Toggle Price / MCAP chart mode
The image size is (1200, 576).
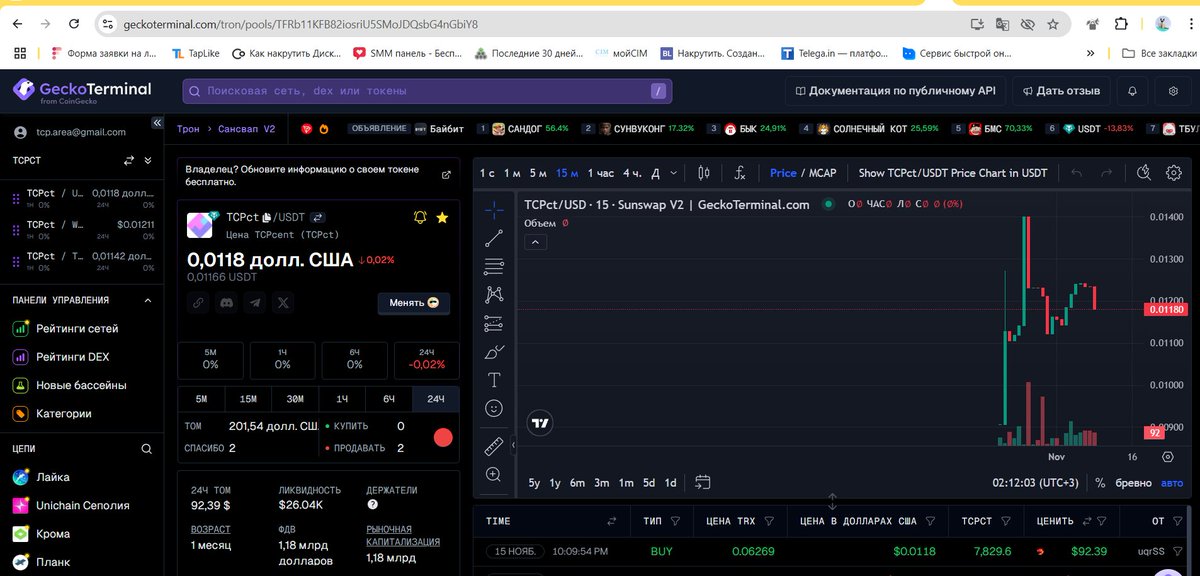click(803, 173)
